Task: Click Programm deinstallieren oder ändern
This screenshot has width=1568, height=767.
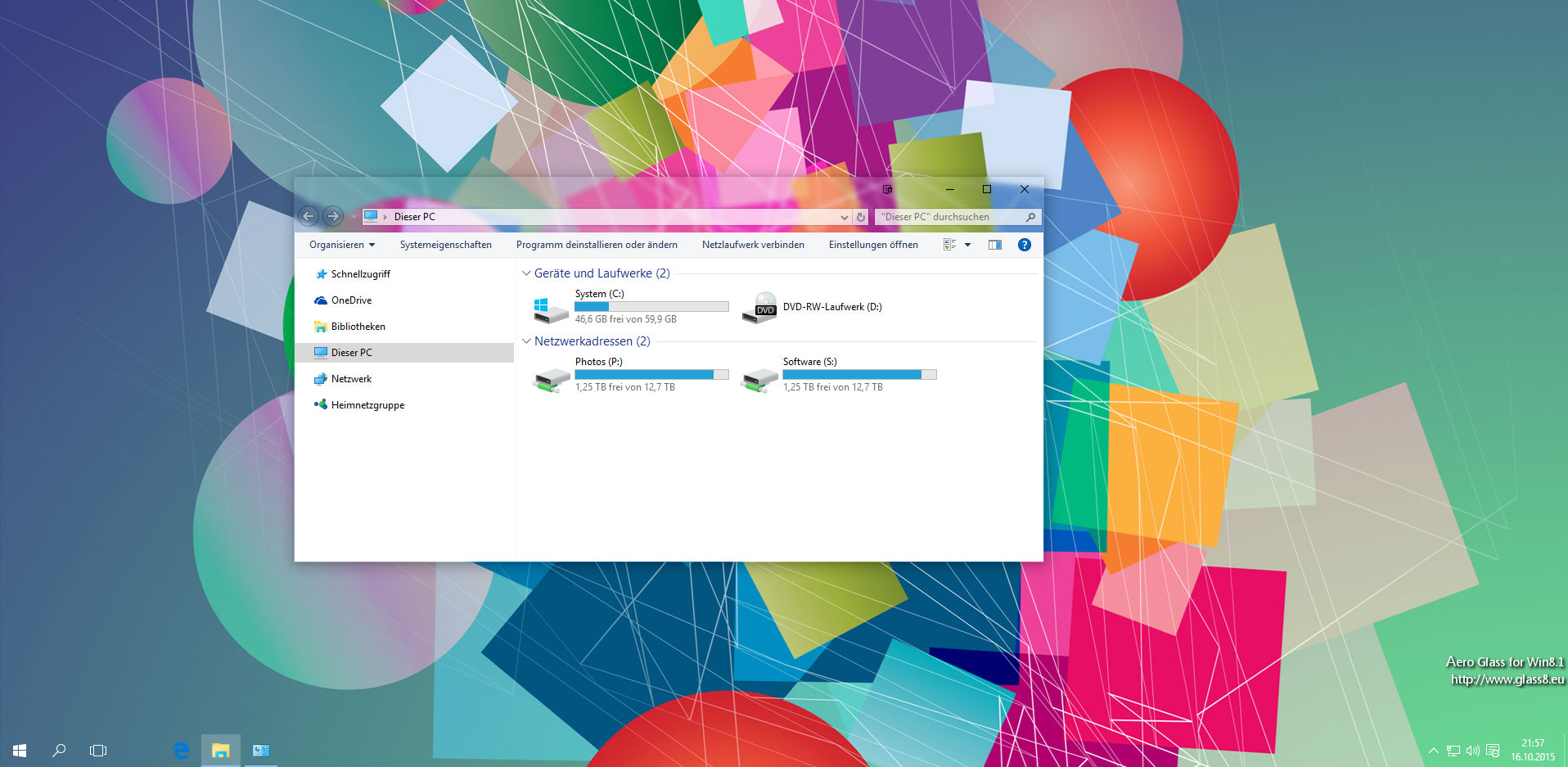Action: (597, 245)
